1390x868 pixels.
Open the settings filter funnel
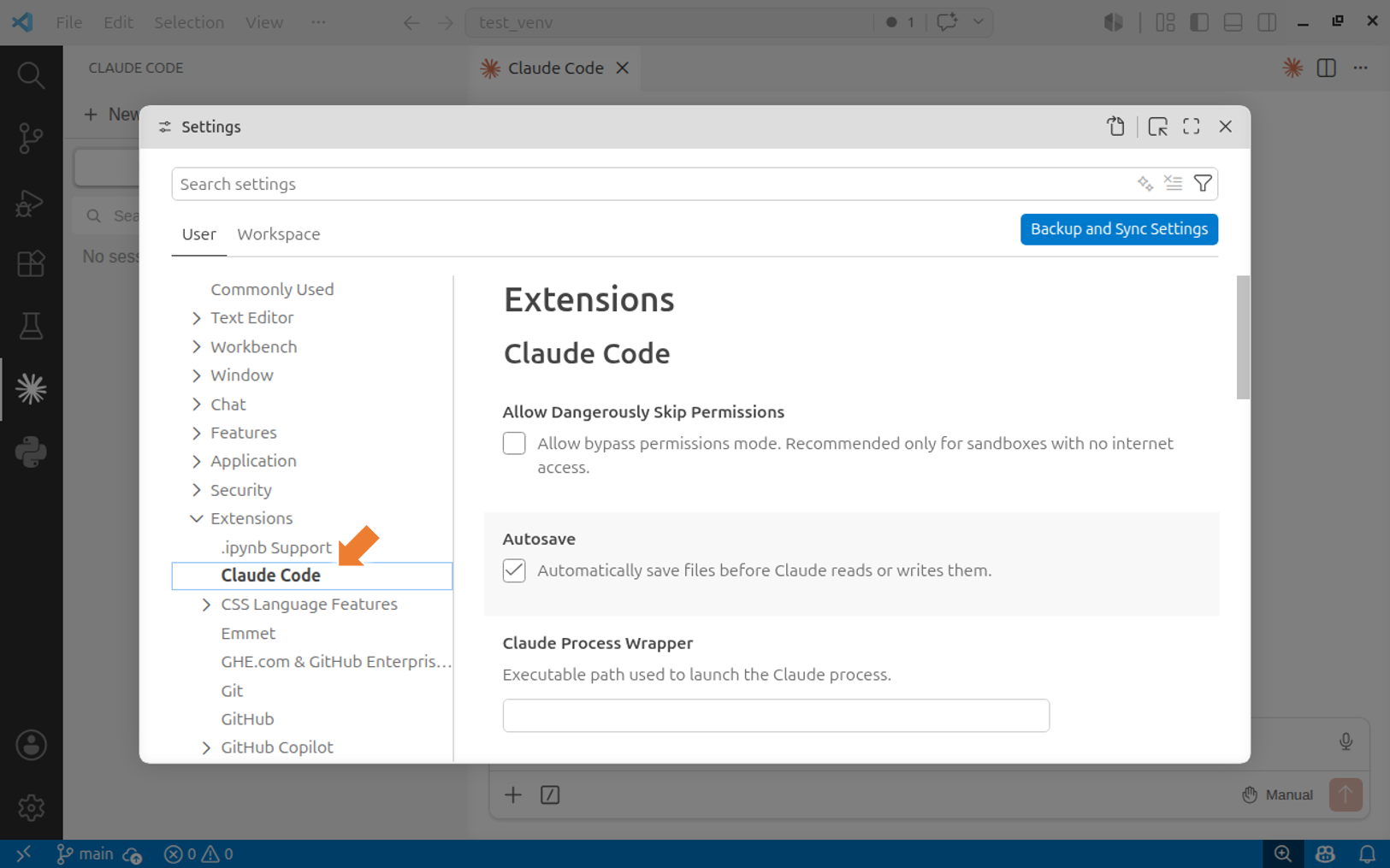[x=1203, y=184]
